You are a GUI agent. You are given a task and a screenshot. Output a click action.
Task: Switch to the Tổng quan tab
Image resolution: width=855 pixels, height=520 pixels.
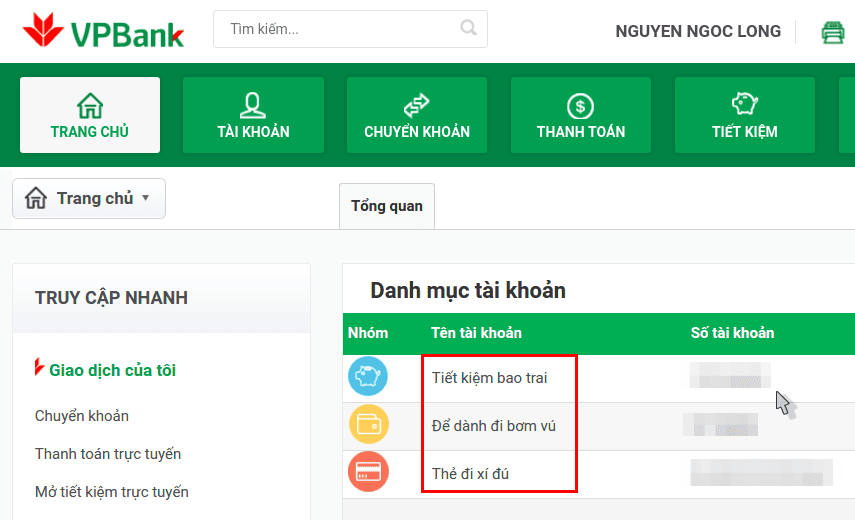point(386,206)
